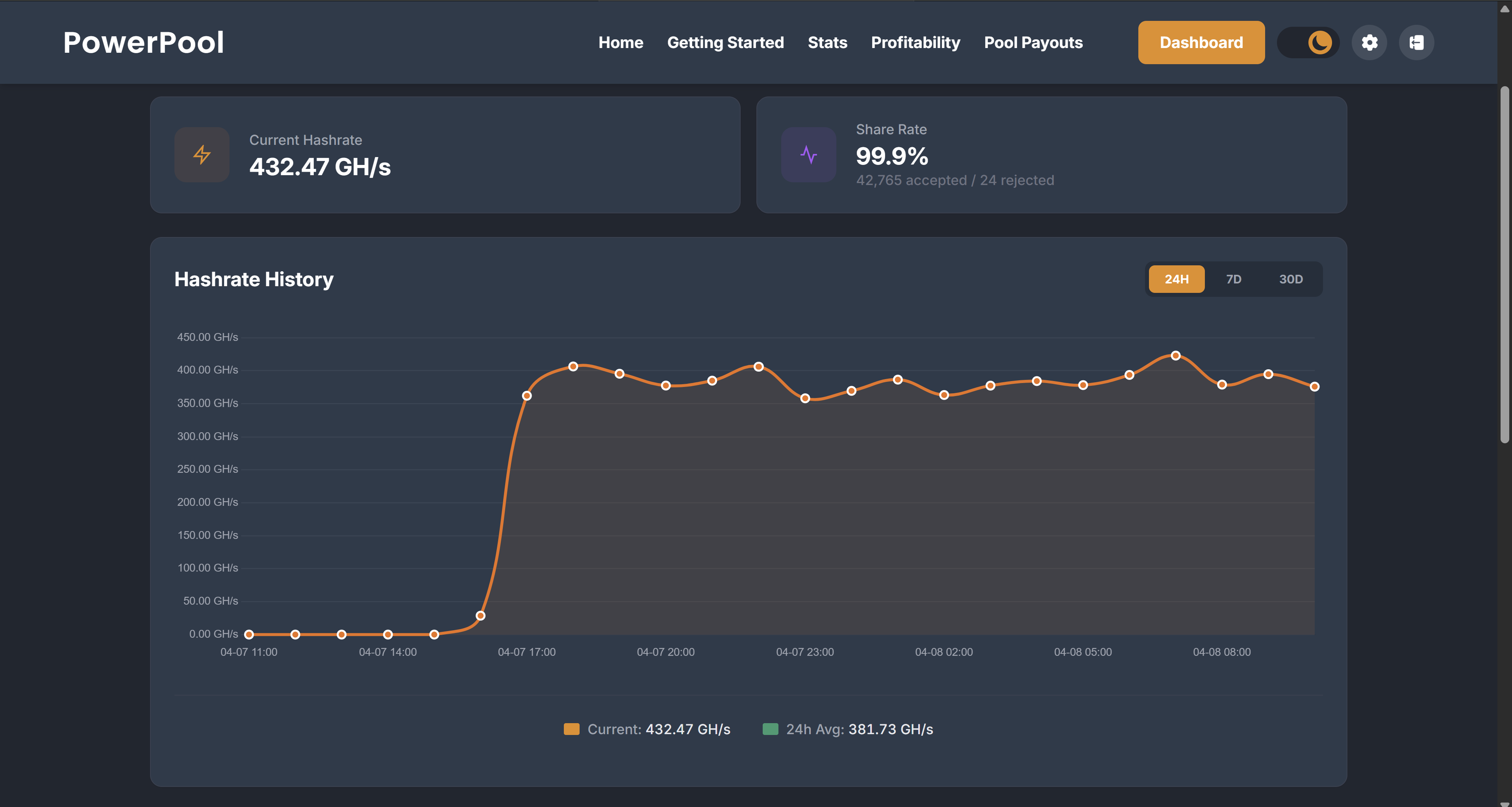Select the 24H time range
This screenshot has height=807, width=1512.
coord(1176,279)
